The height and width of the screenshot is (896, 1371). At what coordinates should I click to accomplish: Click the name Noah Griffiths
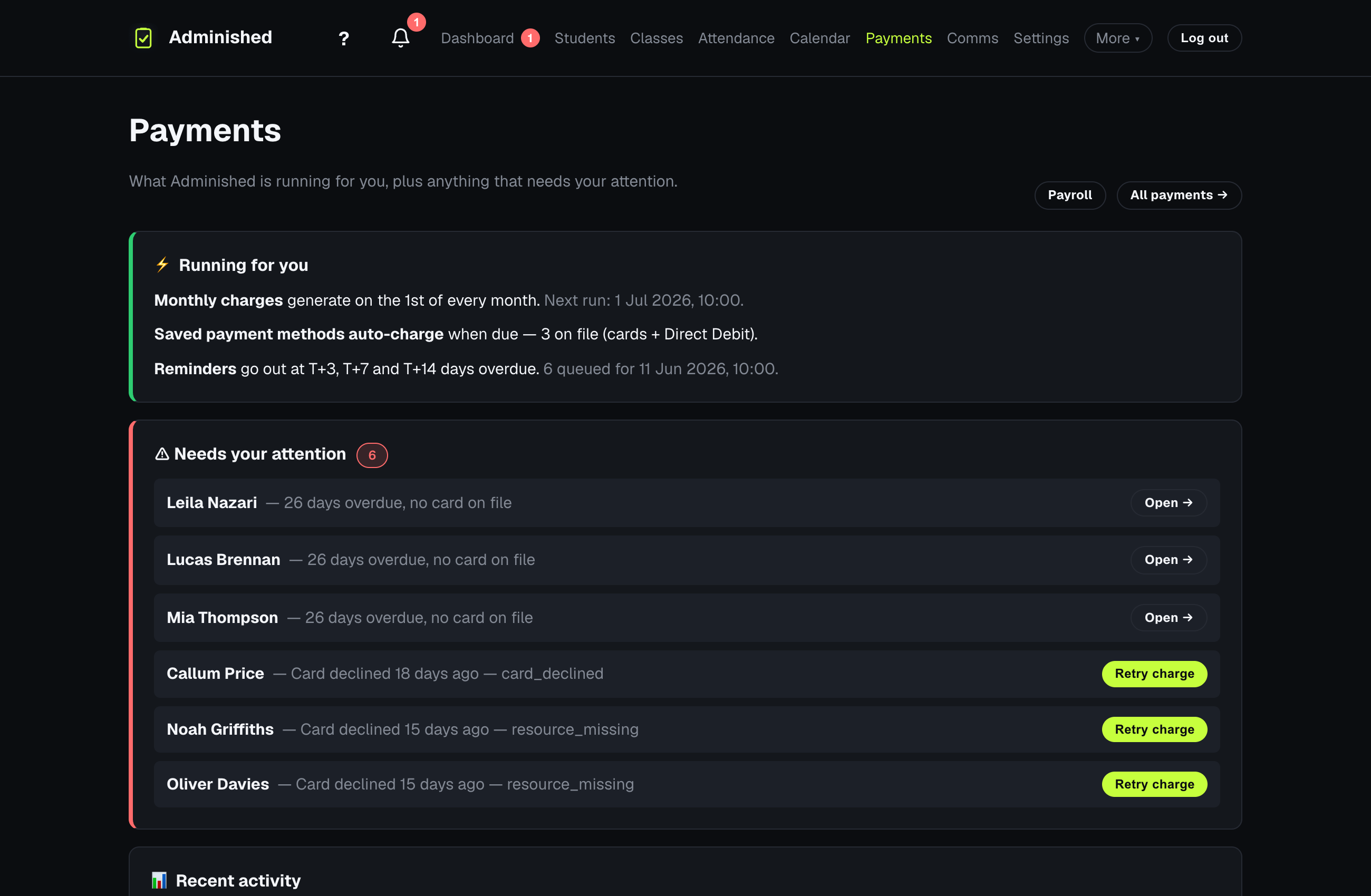pyautogui.click(x=220, y=729)
